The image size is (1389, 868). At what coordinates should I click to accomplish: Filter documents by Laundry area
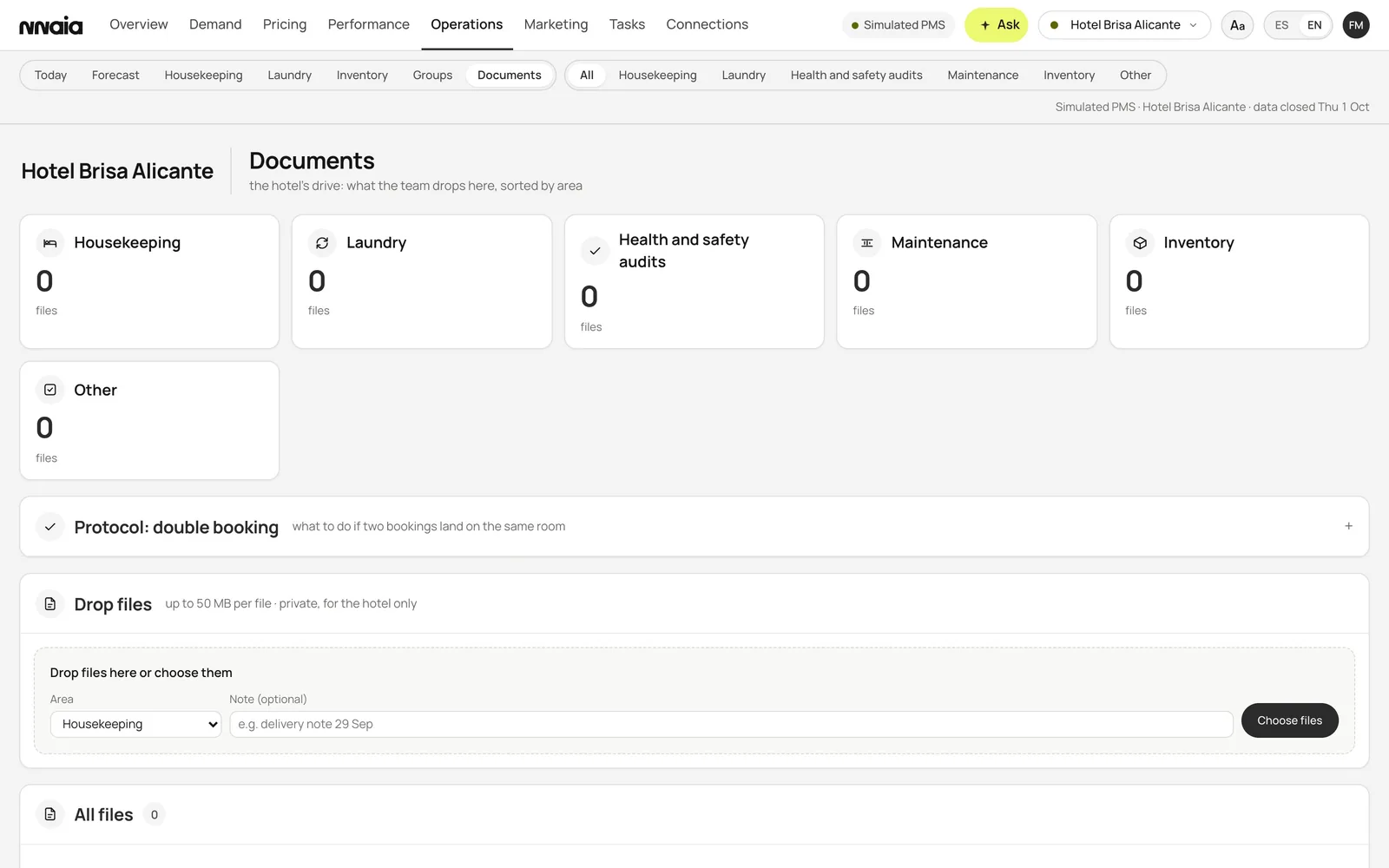click(743, 76)
